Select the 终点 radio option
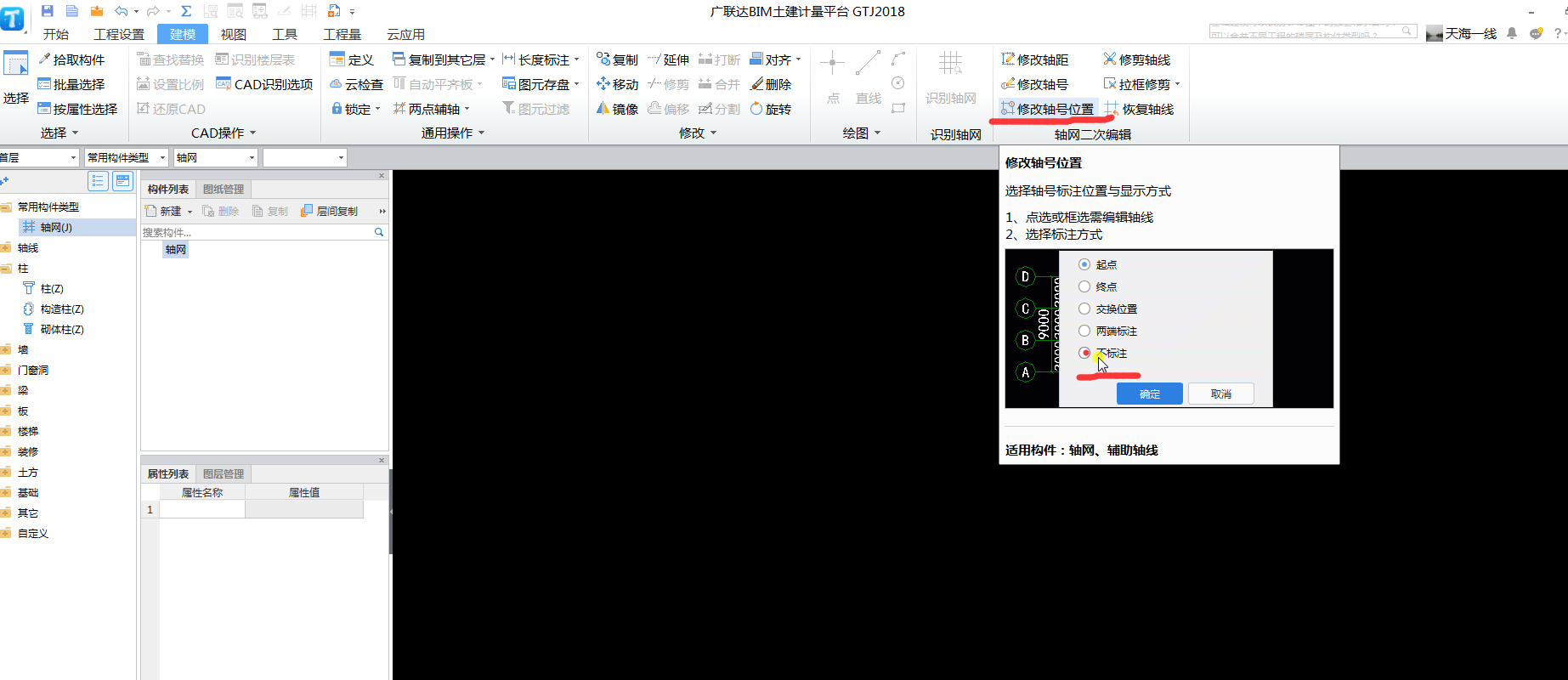 [x=1084, y=286]
